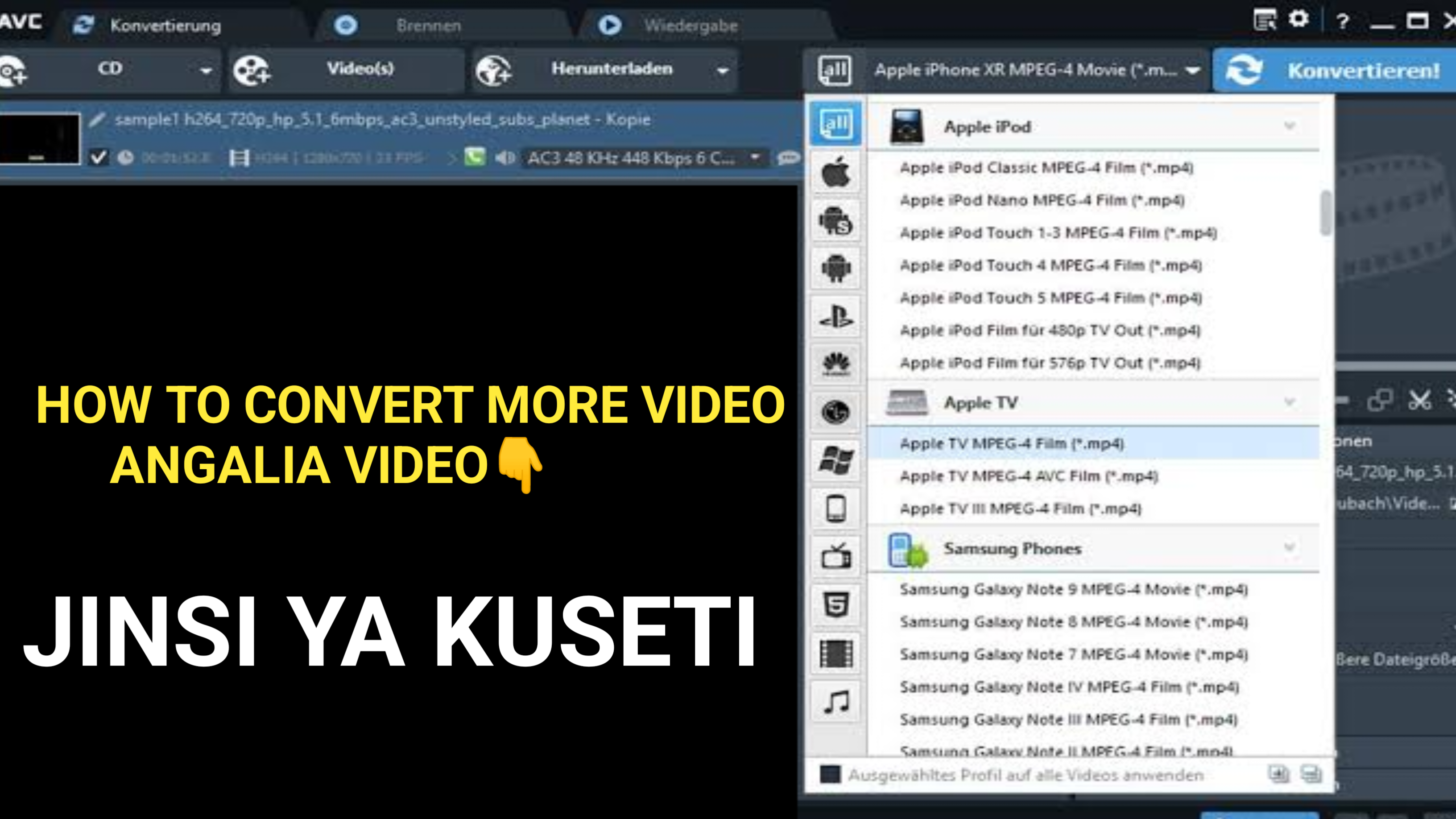The width and height of the screenshot is (1456, 819).
Task: Select Apple TV MPEG-4 Film (*.mp4)
Action: pyautogui.click(x=1093, y=443)
